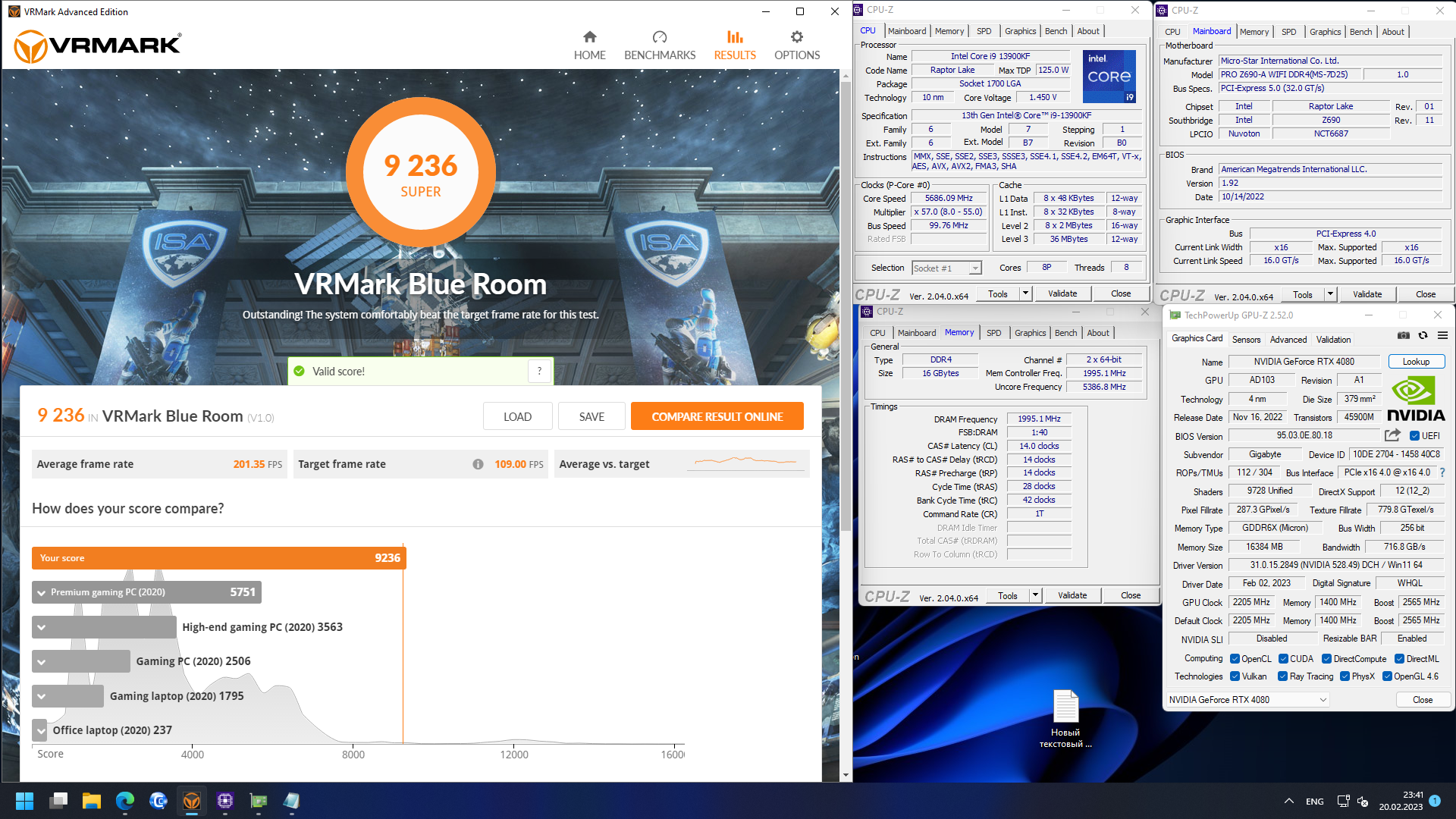
Task: Open File Explorer from the taskbar
Action: [x=92, y=801]
